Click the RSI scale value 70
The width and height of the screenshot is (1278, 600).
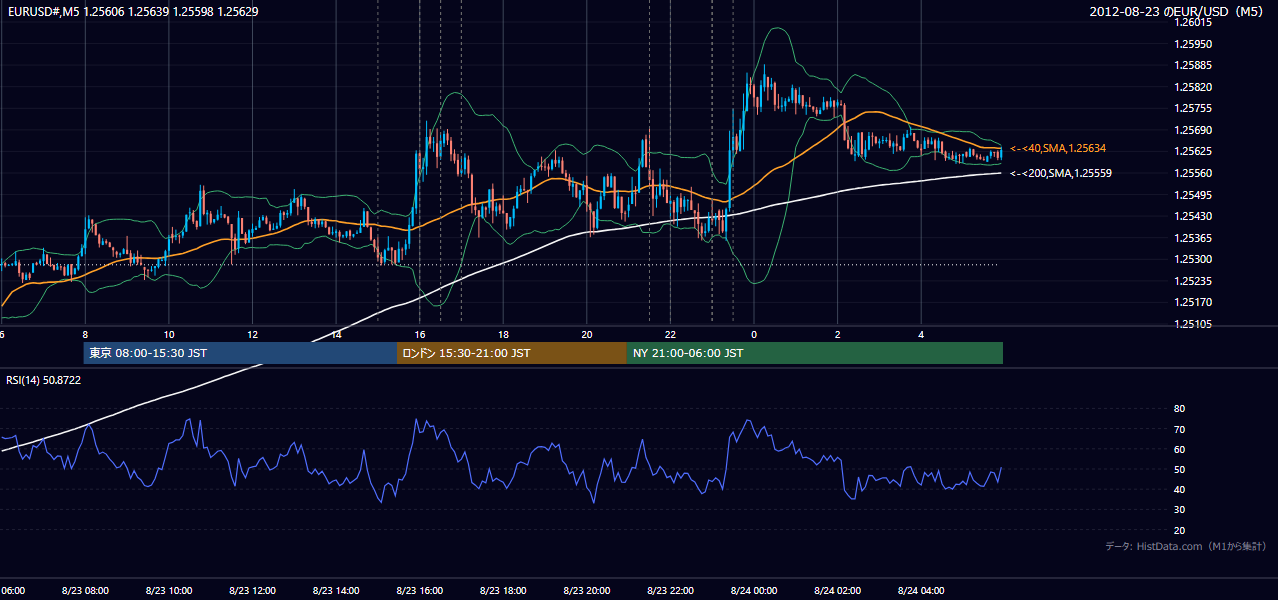[x=1179, y=429]
